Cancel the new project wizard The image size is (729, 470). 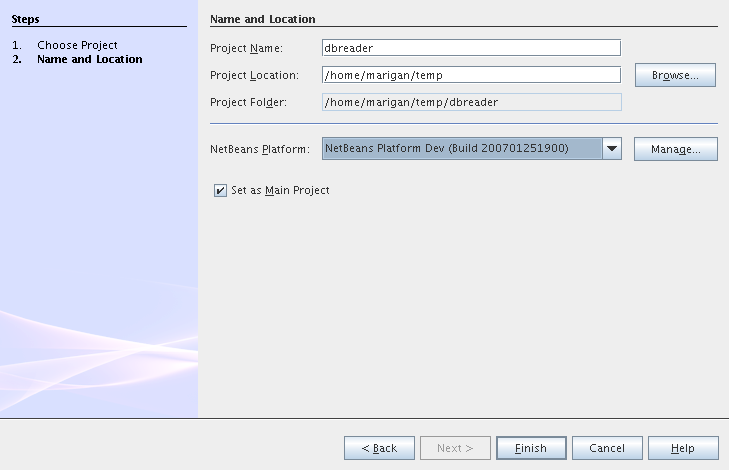click(x=607, y=448)
